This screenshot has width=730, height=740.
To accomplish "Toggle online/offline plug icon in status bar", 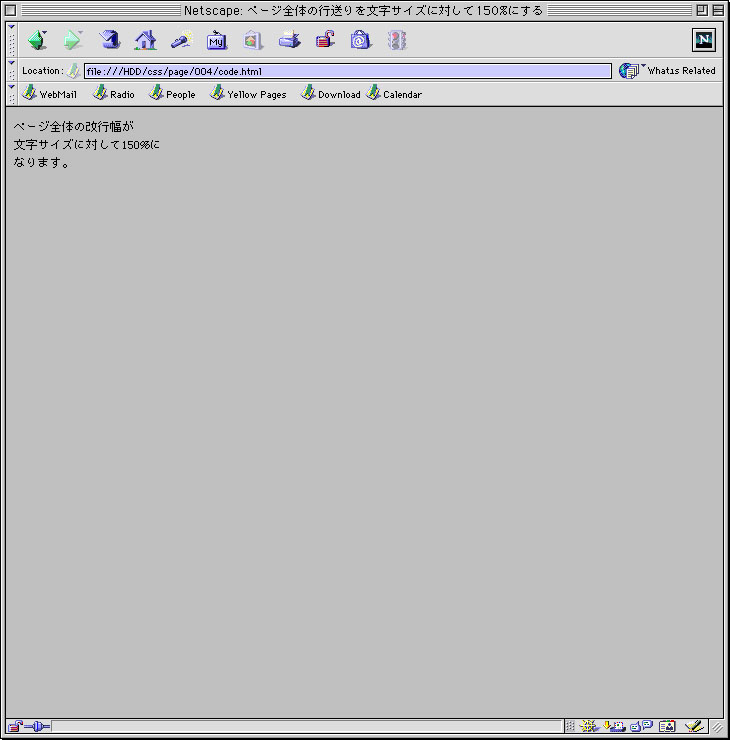I will click(x=37, y=726).
